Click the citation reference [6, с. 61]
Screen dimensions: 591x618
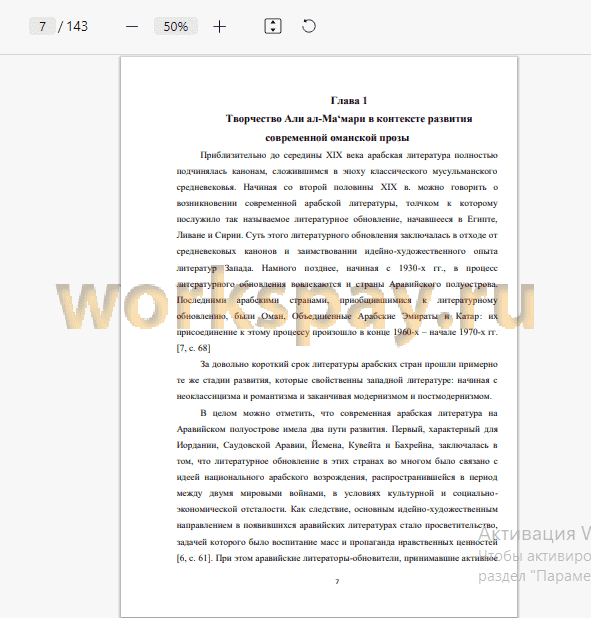(x=194, y=558)
